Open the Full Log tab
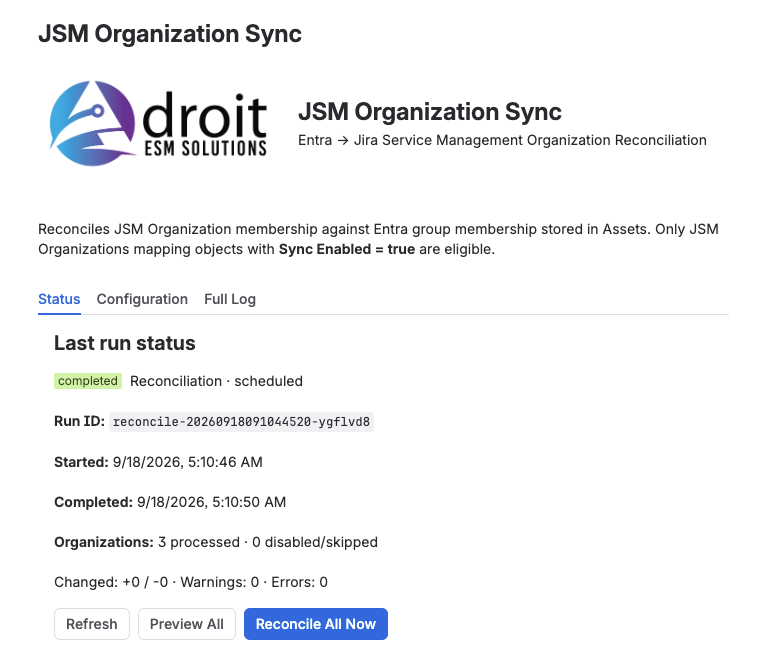The image size is (763, 664). pyautogui.click(x=230, y=299)
